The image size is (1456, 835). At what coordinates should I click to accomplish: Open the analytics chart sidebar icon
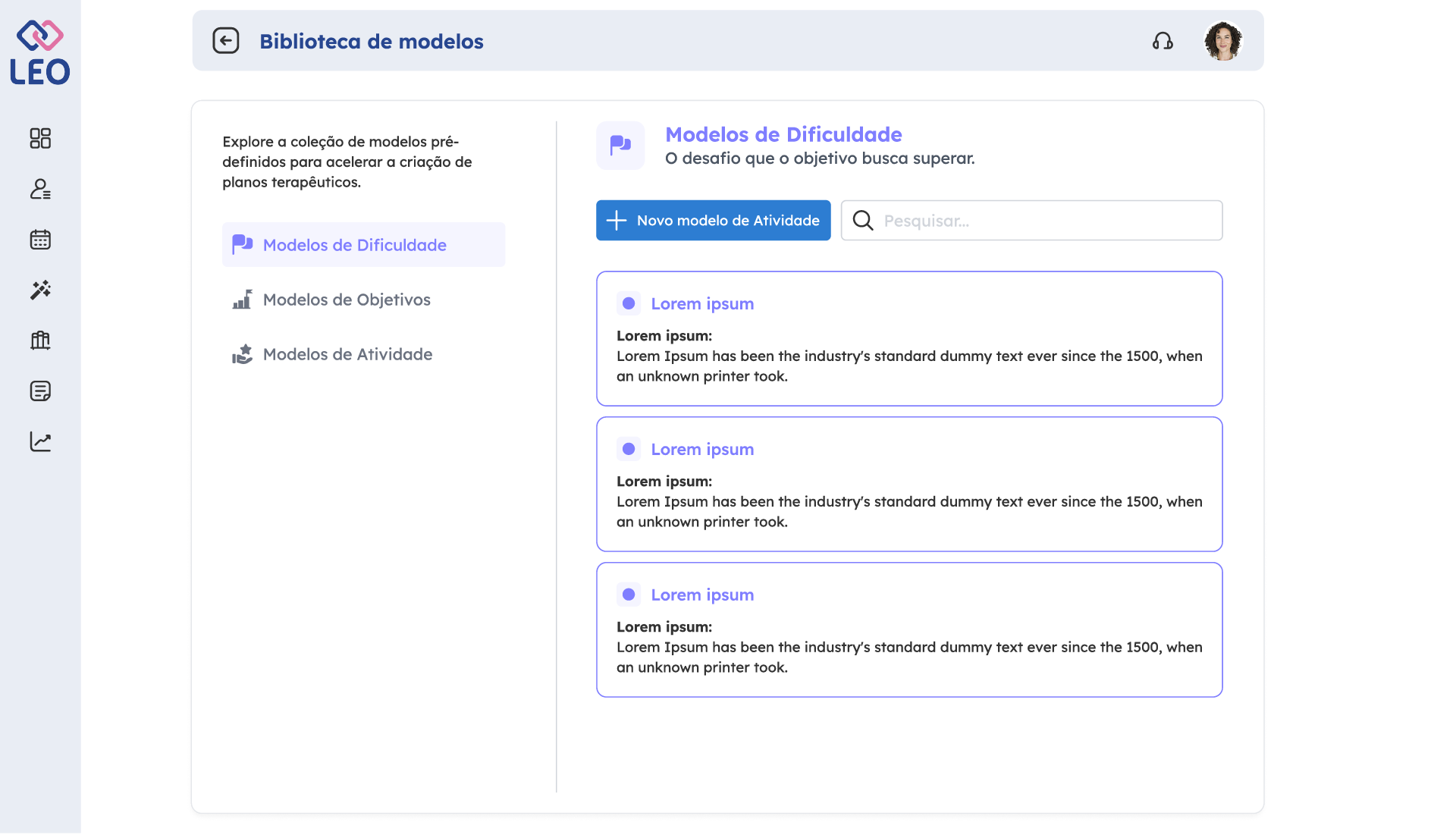coord(40,441)
